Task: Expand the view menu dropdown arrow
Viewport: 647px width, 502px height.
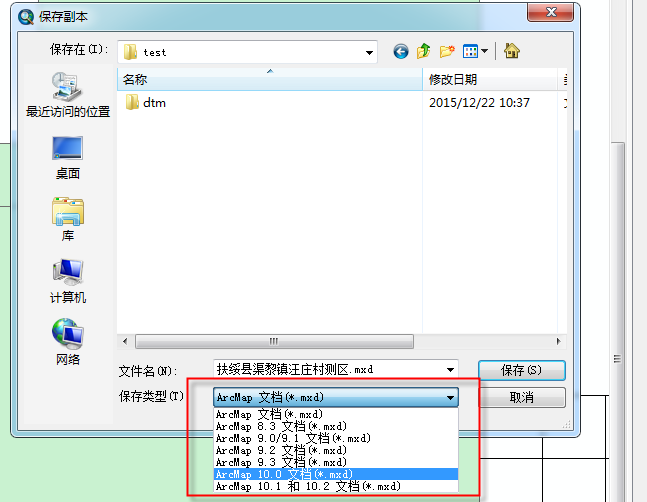Action: (x=484, y=52)
